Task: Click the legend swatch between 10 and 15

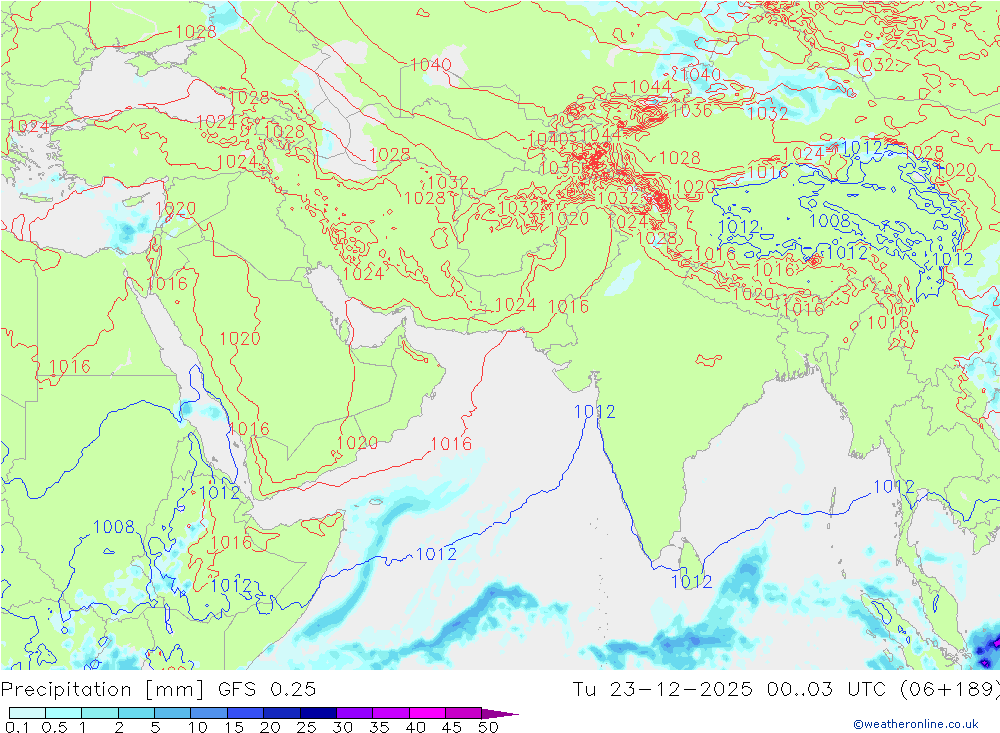Action: coord(209,713)
